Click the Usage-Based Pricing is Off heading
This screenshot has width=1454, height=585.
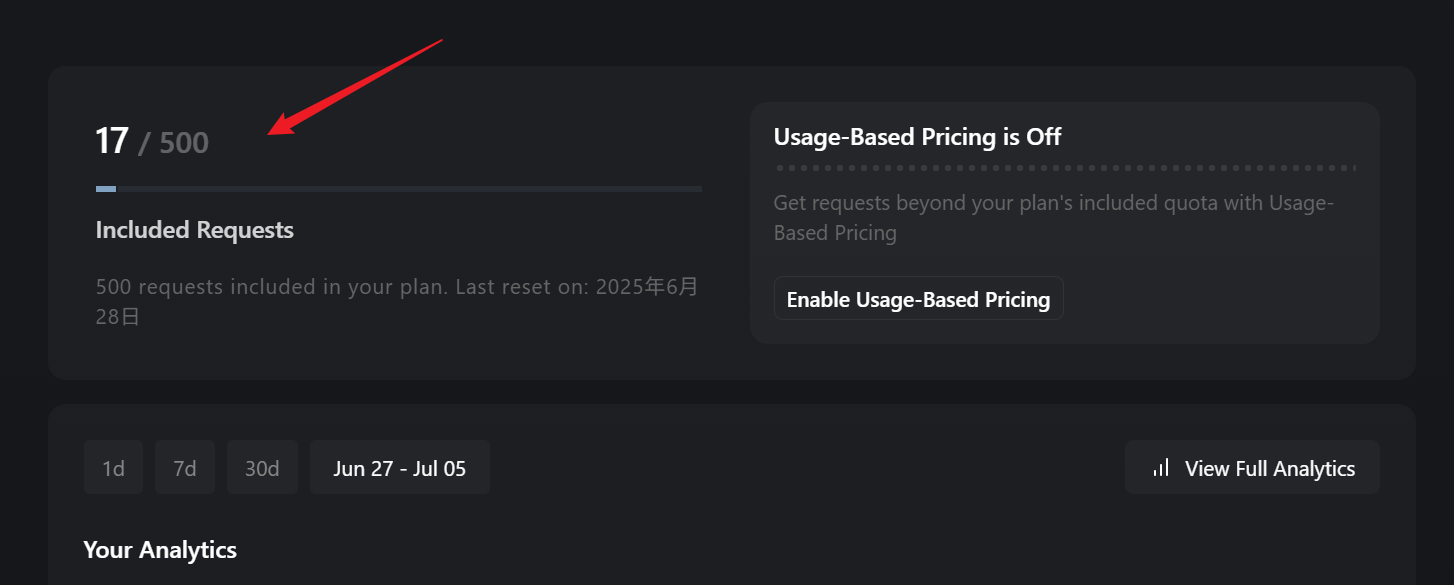pyautogui.click(x=917, y=136)
